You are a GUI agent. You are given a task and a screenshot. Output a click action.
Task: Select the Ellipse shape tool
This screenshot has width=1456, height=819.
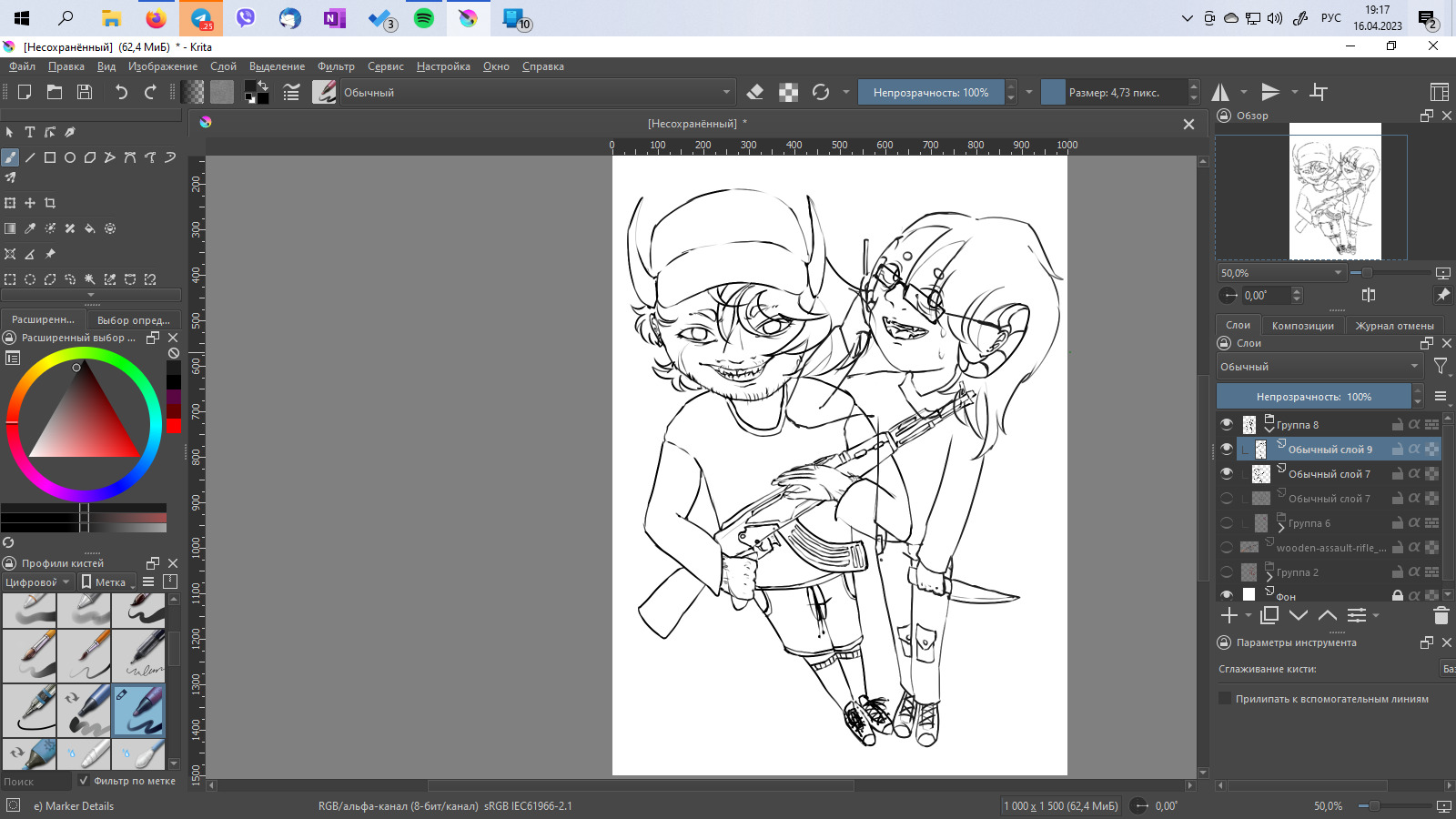(x=70, y=157)
